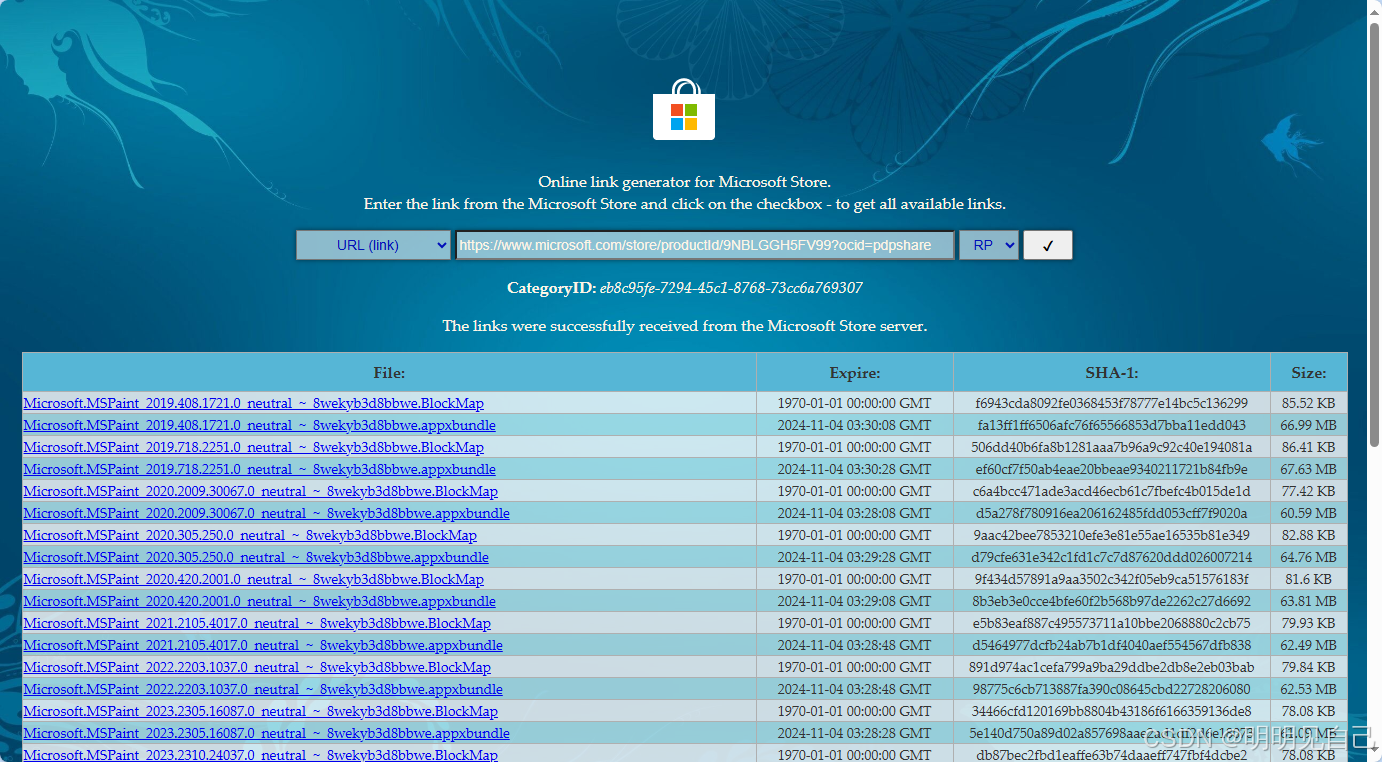Click SHA-1 hash 891d974ac1cefa799a9ba29ddbe2db8e2eb03bab
This screenshot has width=1382, height=762.
[1112, 667]
